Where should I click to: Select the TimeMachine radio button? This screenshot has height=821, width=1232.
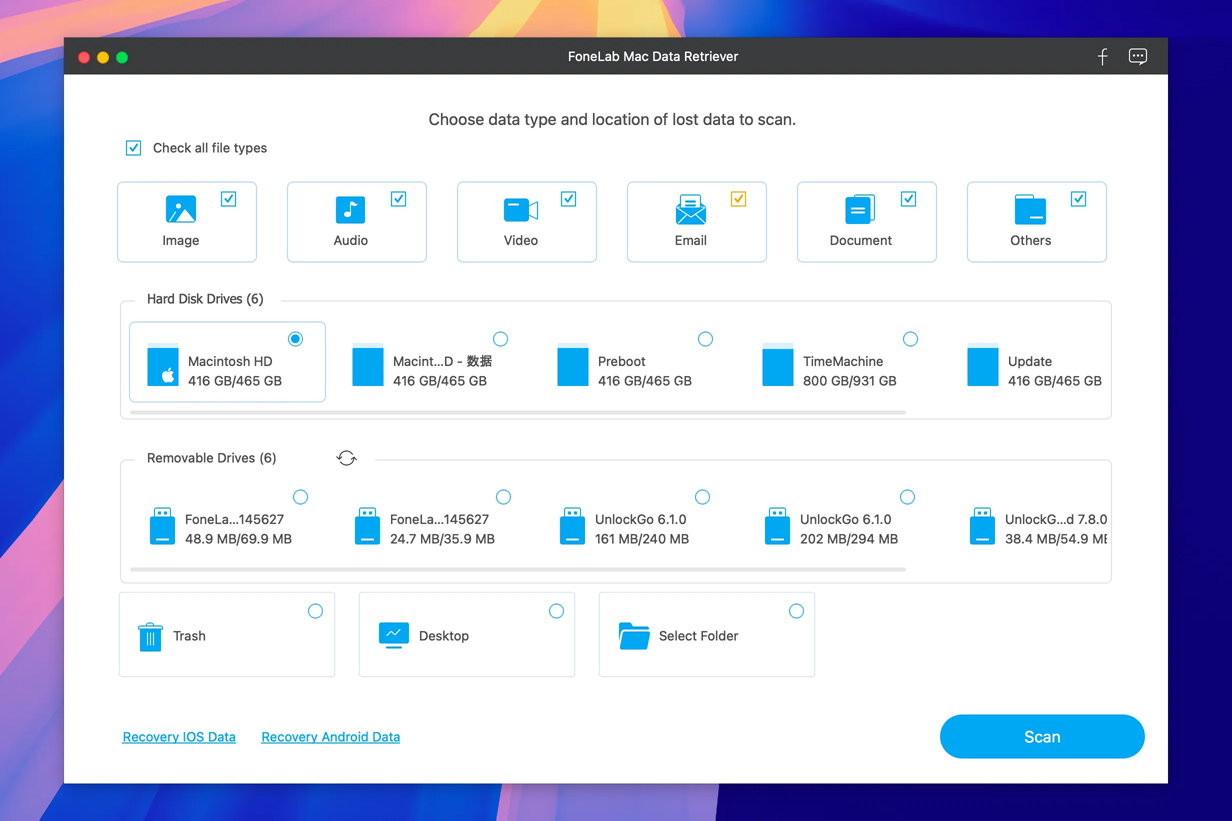pyautogui.click(x=910, y=339)
